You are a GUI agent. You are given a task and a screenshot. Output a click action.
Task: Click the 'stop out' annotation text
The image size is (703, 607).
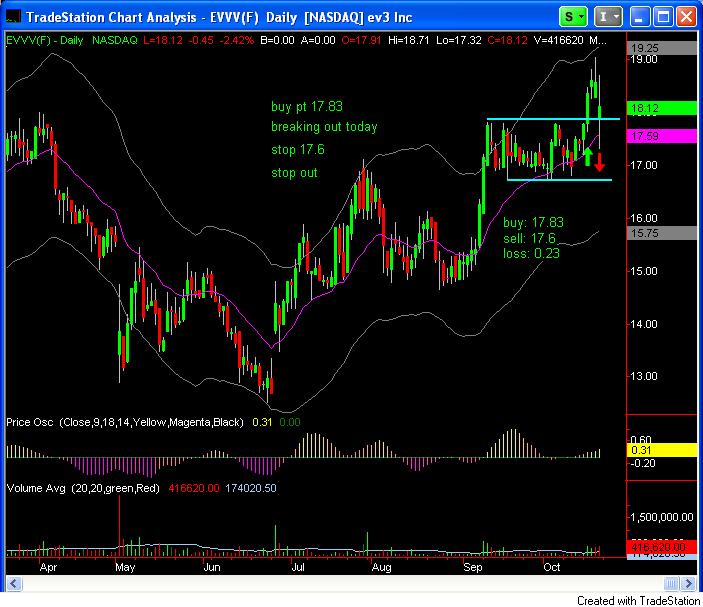pos(294,173)
